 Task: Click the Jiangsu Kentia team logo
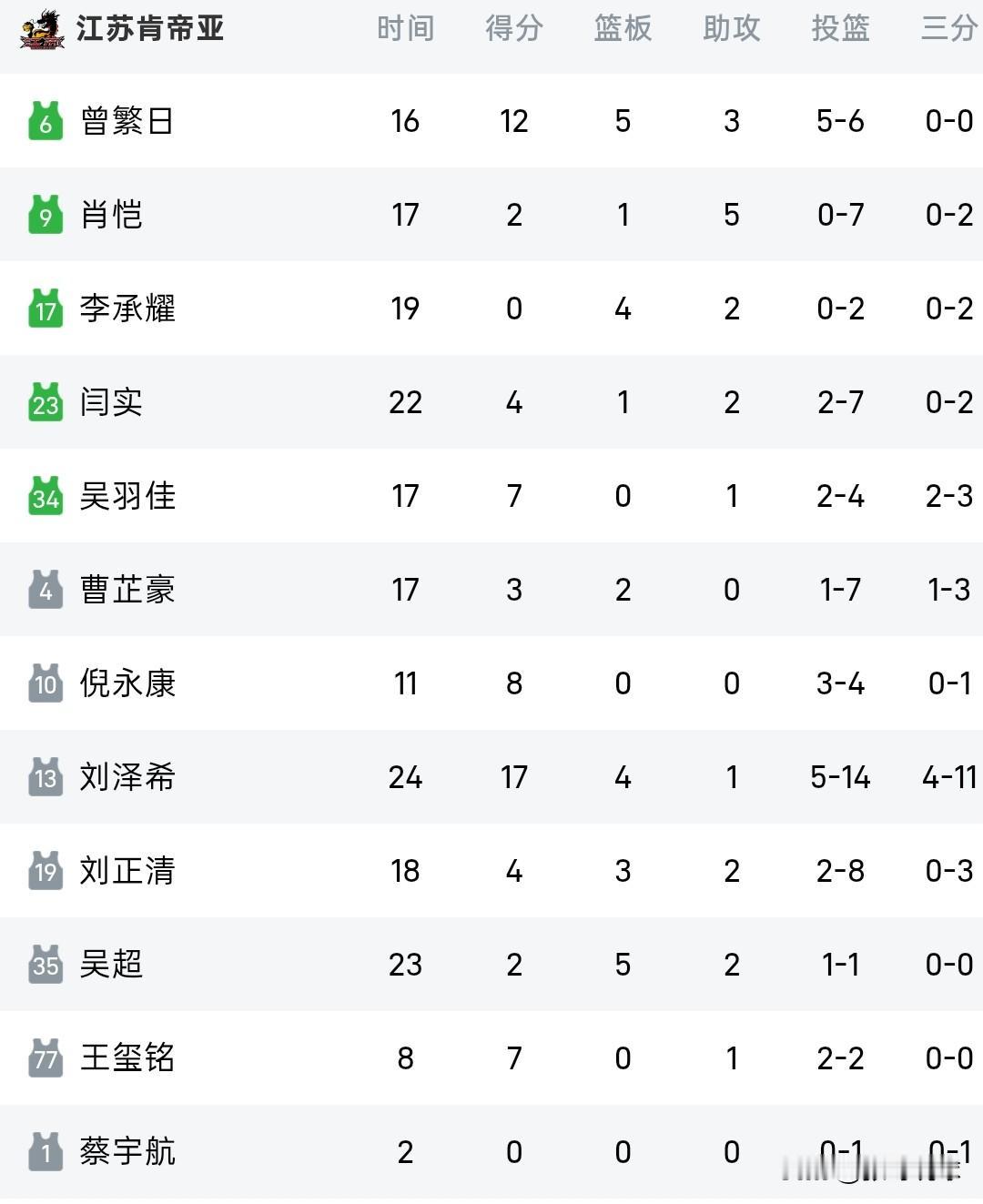point(42,29)
